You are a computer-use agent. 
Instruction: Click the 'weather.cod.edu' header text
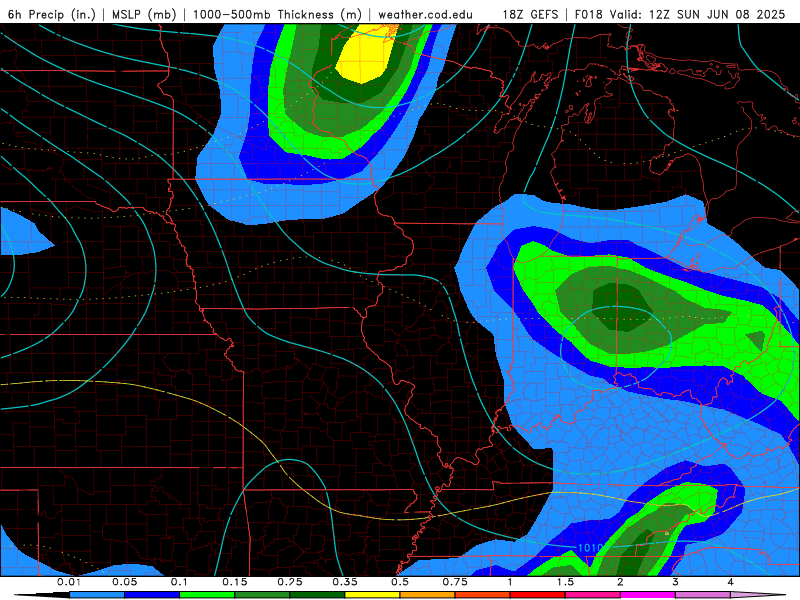[x=425, y=14]
